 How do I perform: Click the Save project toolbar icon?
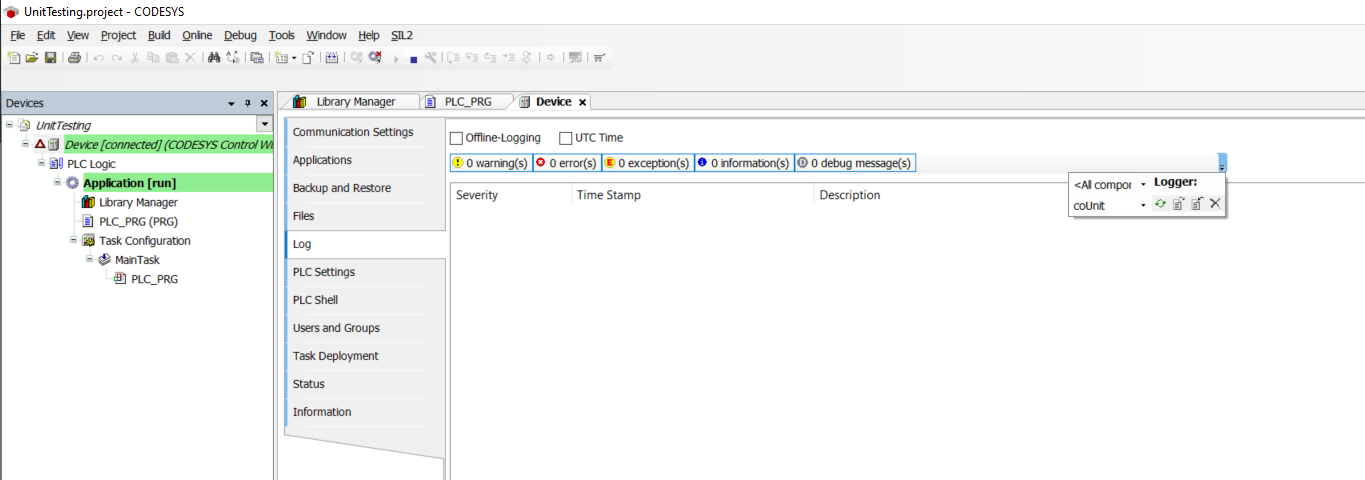click(x=50, y=58)
